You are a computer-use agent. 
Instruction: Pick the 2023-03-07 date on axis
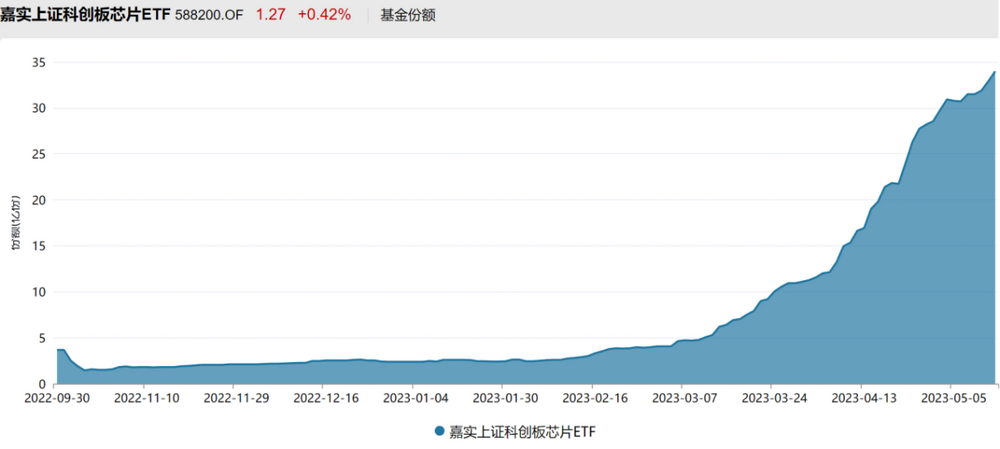[684, 397]
